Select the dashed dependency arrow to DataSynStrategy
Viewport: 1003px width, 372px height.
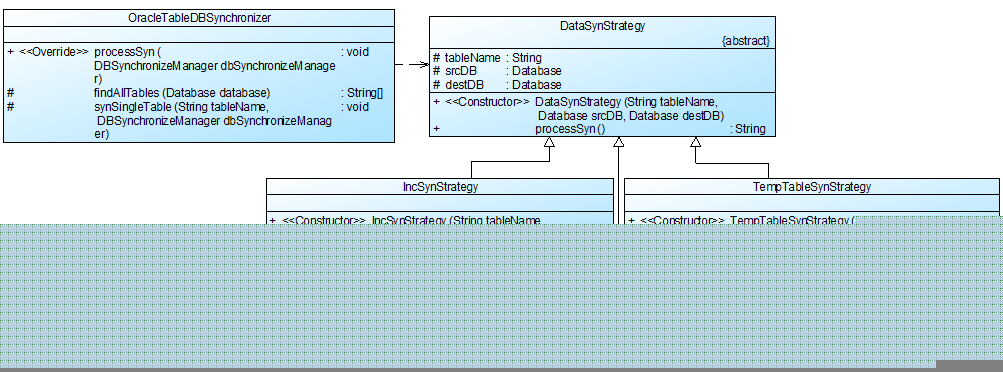(x=412, y=65)
